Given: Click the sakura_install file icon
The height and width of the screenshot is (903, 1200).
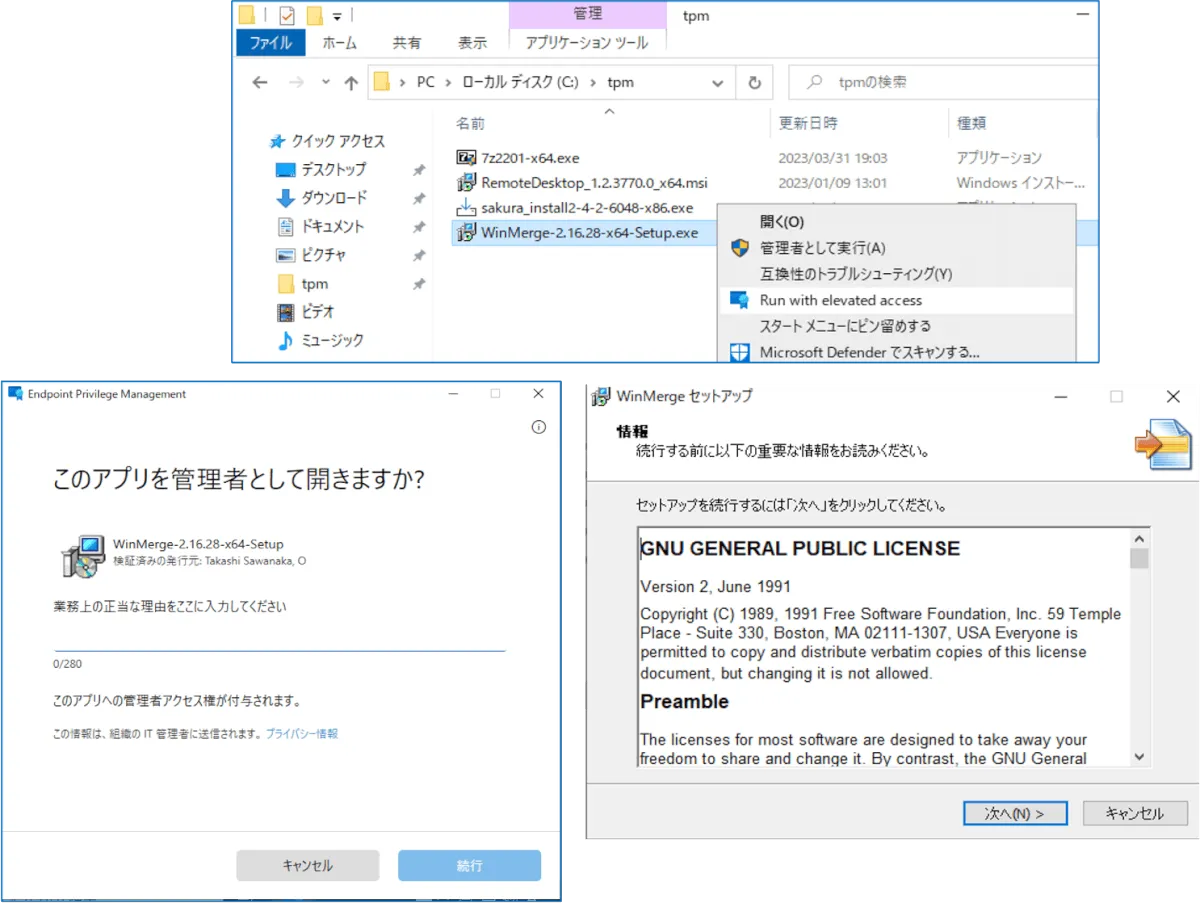Looking at the screenshot, I should point(466,207).
